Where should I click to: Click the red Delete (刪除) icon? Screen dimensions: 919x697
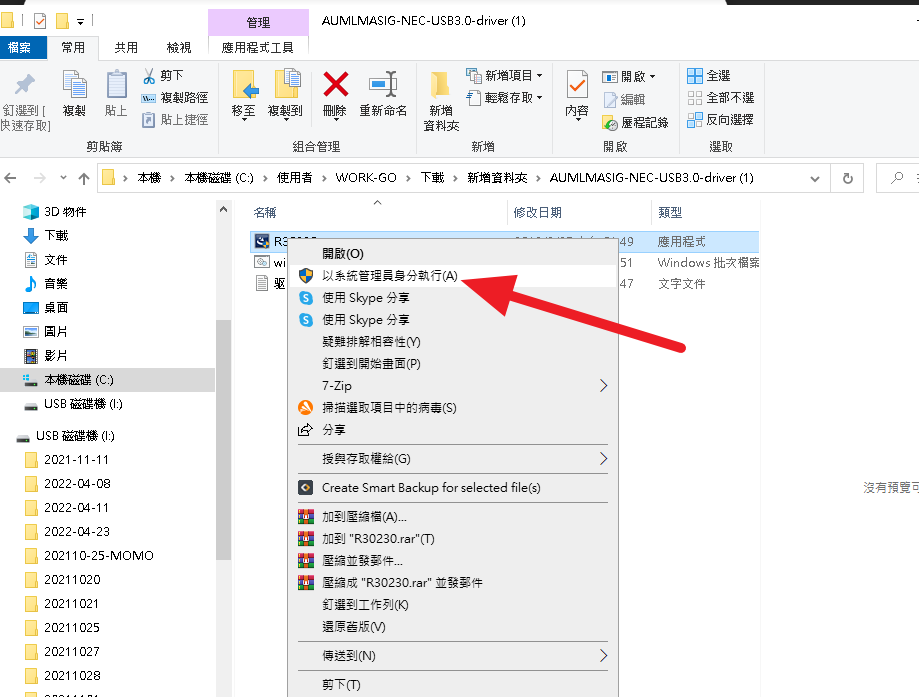click(x=336, y=84)
